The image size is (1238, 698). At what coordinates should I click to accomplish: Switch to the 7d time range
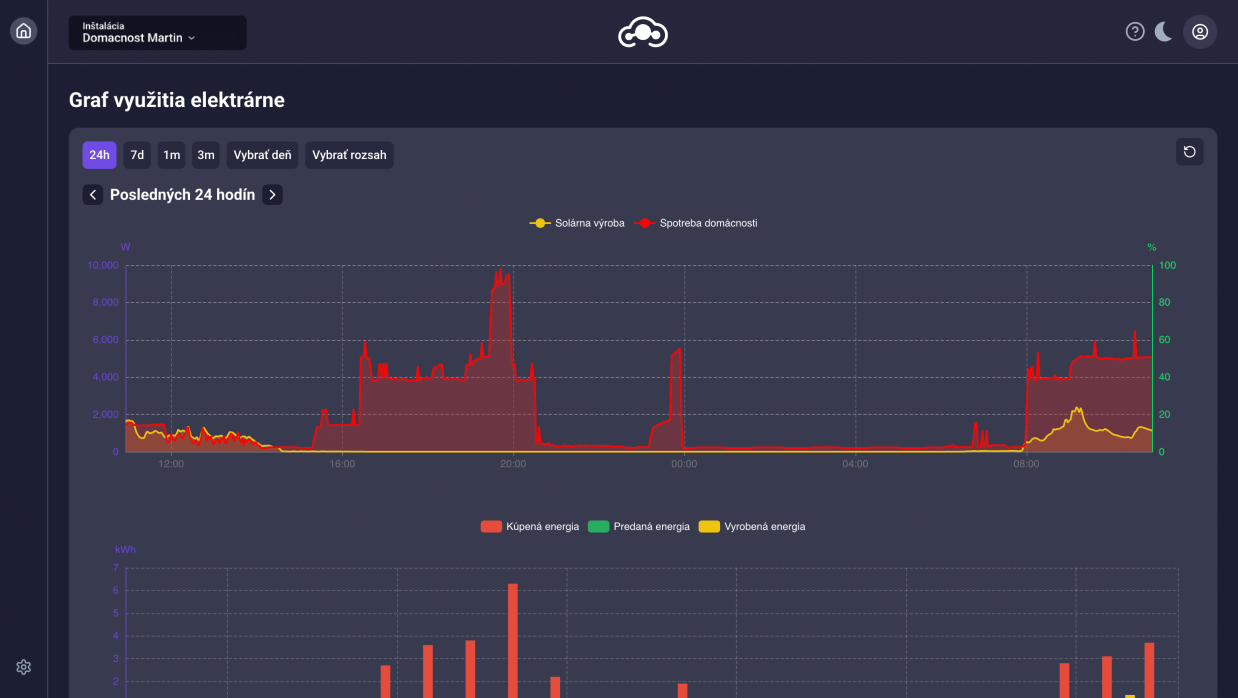click(137, 155)
